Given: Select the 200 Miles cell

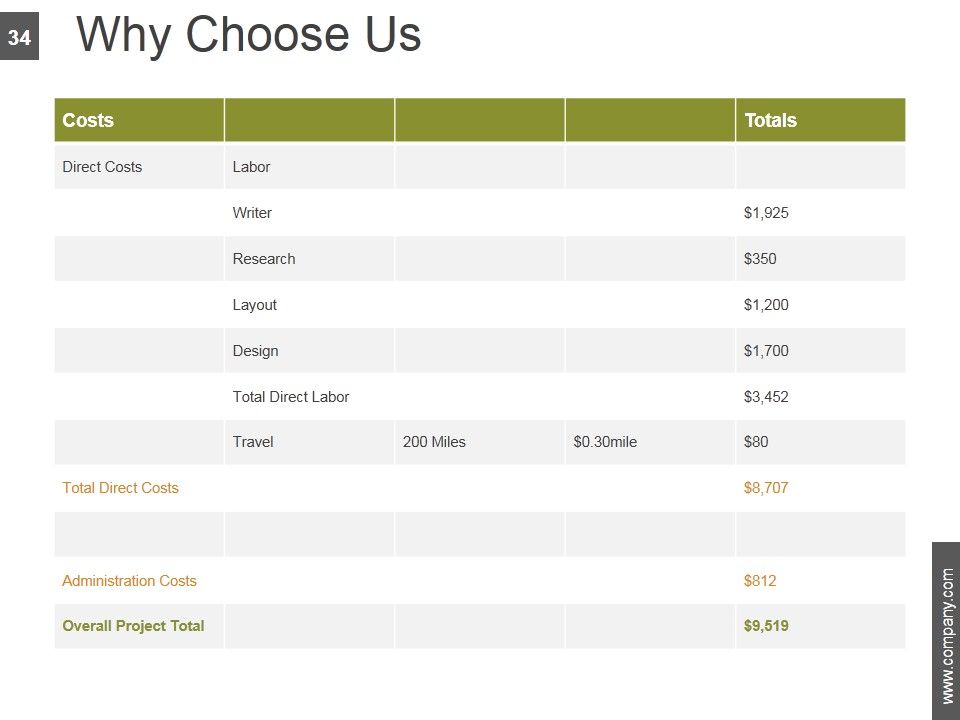Looking at the screenshot, I should pyautogui.click(x=479, y=442).
